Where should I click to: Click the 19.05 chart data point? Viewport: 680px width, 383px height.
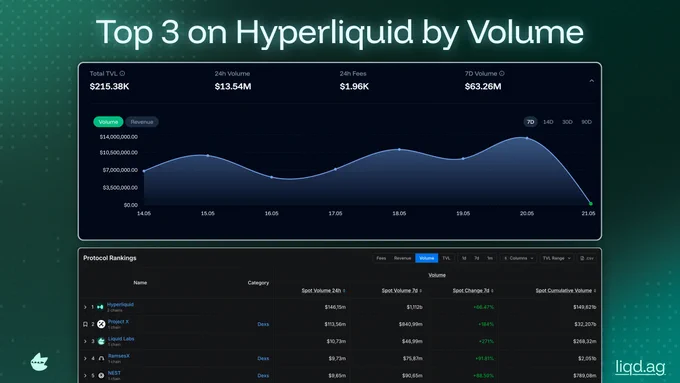point(463,158)
